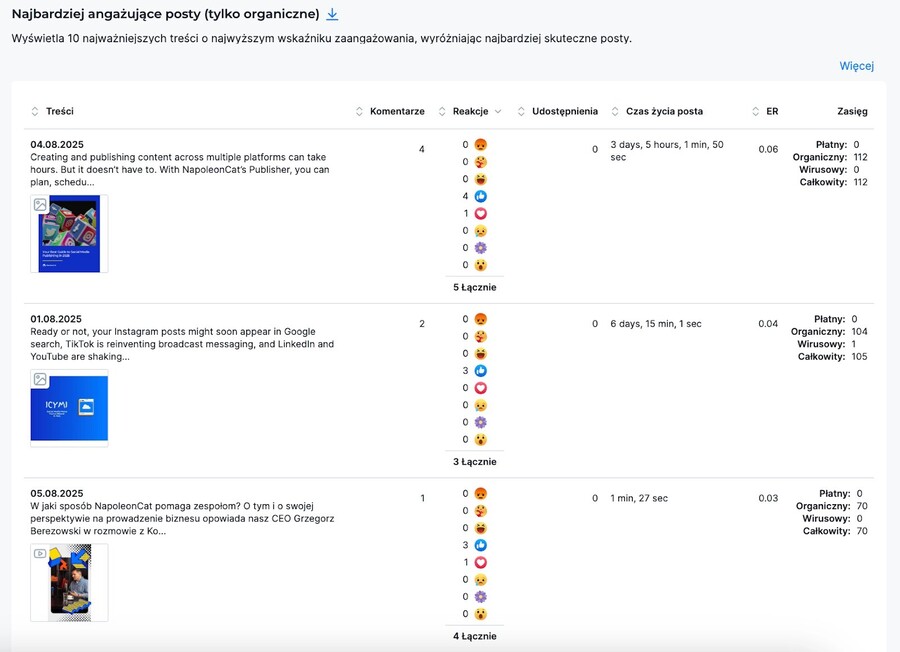Sort table by Komentarze using its sort arrows

click(x=360, y=112)
